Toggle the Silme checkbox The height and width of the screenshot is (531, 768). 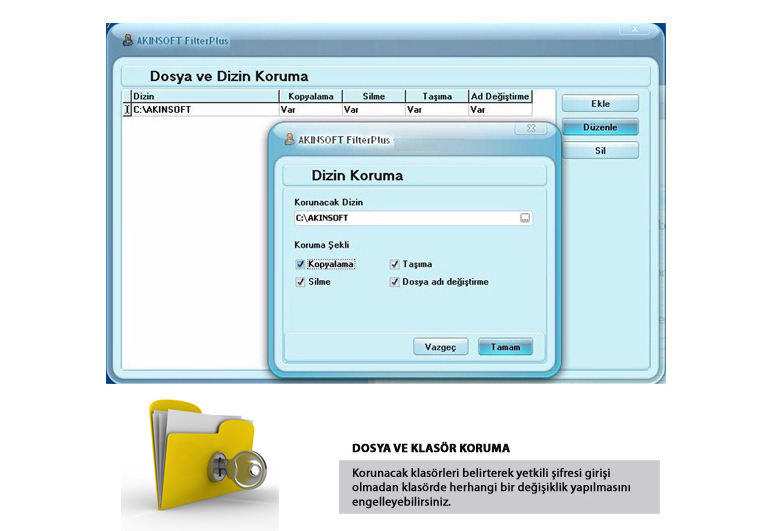(300, 282)
